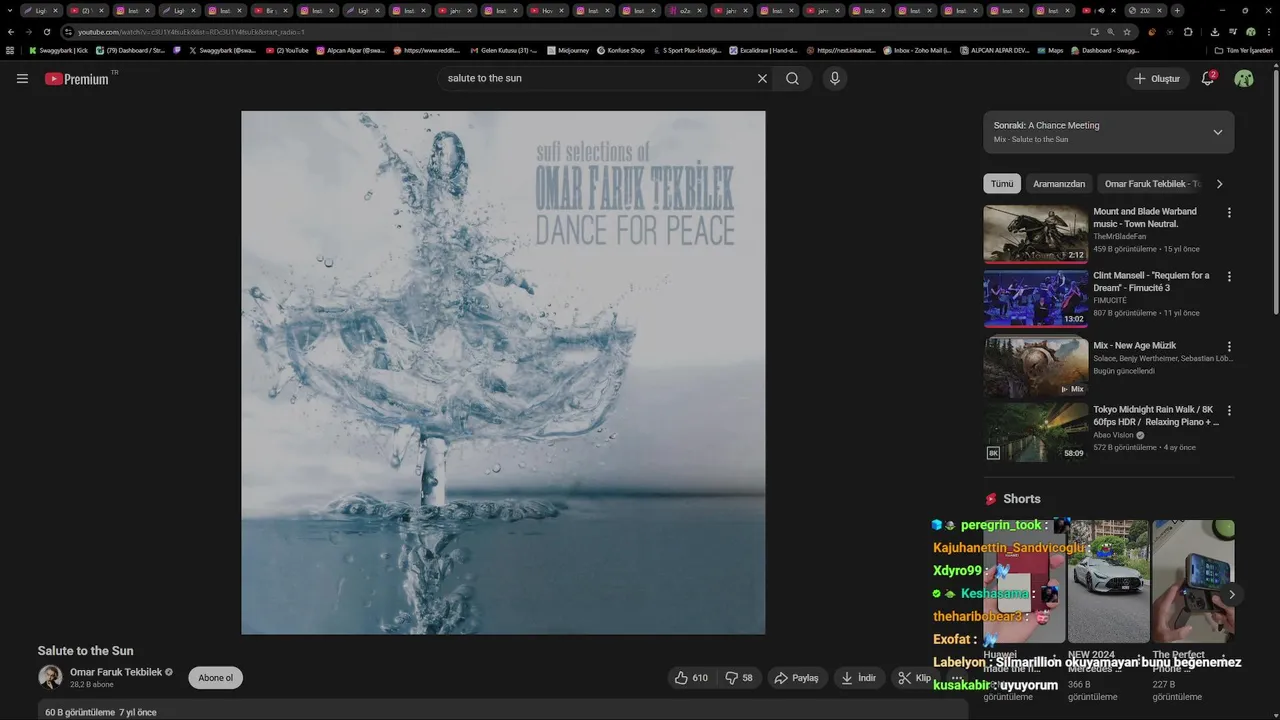Download the video with İndir
Image resolution: width=1280 pixels, height=720 pixels.
(x=858, y=678)
